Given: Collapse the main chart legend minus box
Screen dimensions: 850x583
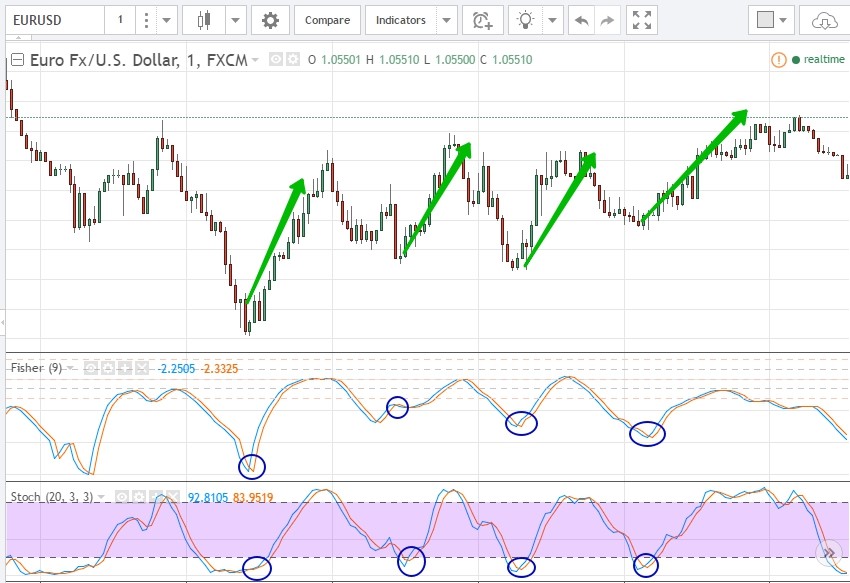Looking at the screenshot, I should (17, 60).
